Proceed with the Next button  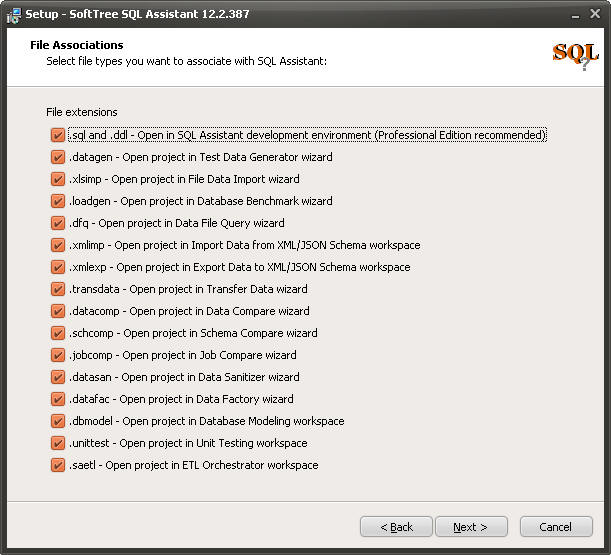coord(471,527)
